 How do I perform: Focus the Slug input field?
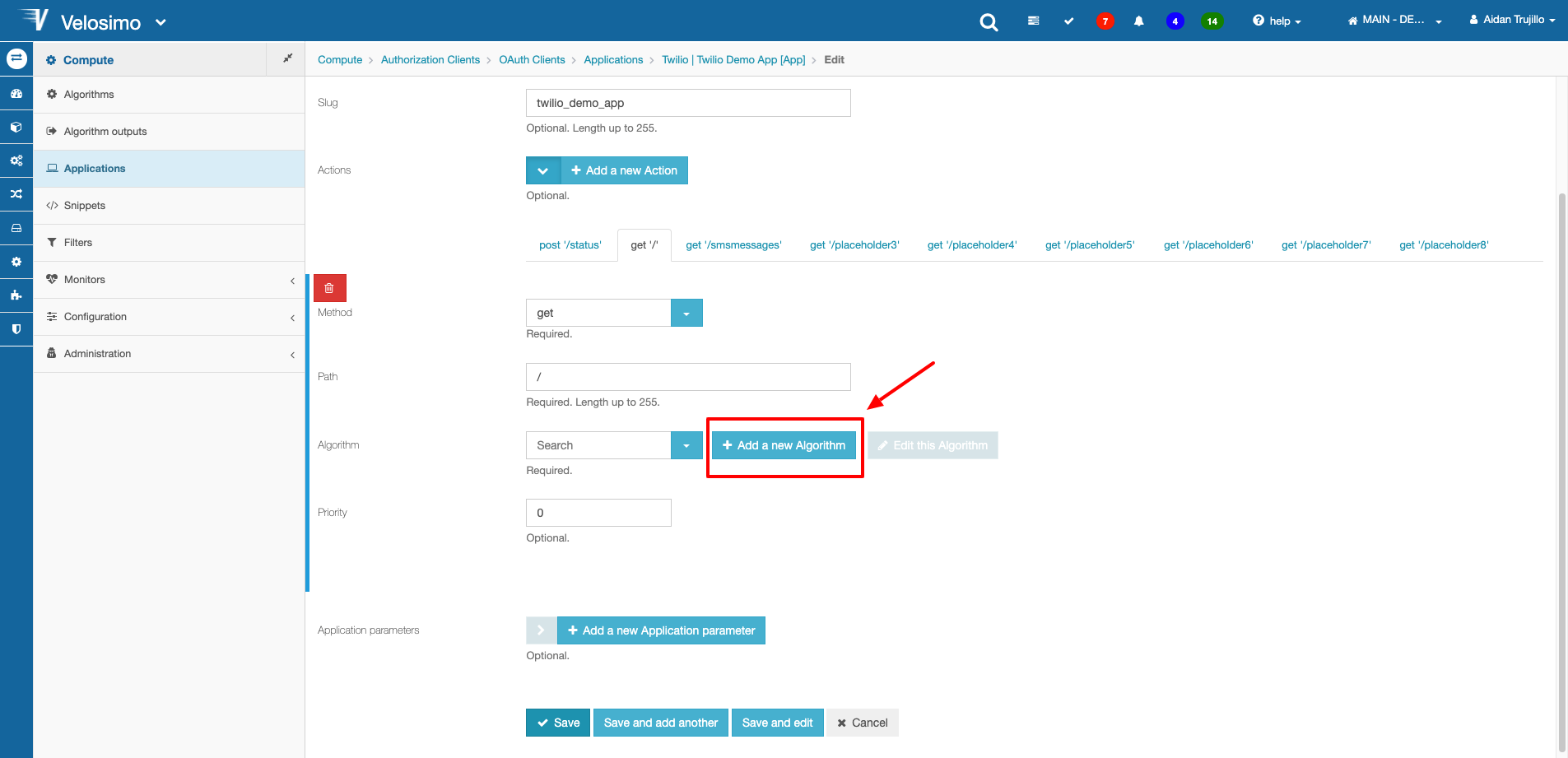[688, 103]
